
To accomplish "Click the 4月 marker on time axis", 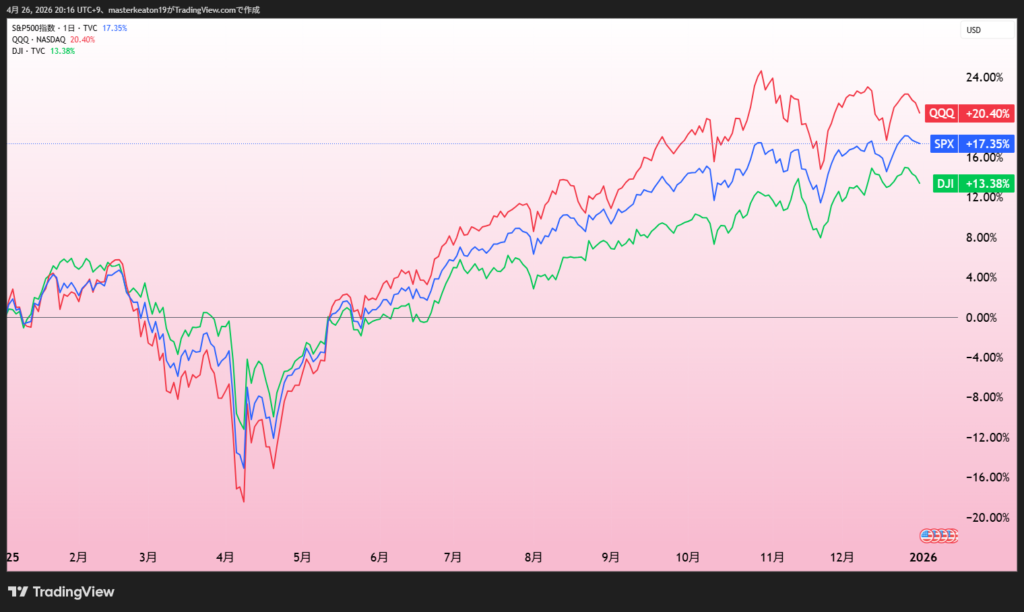I will (226, 557).
